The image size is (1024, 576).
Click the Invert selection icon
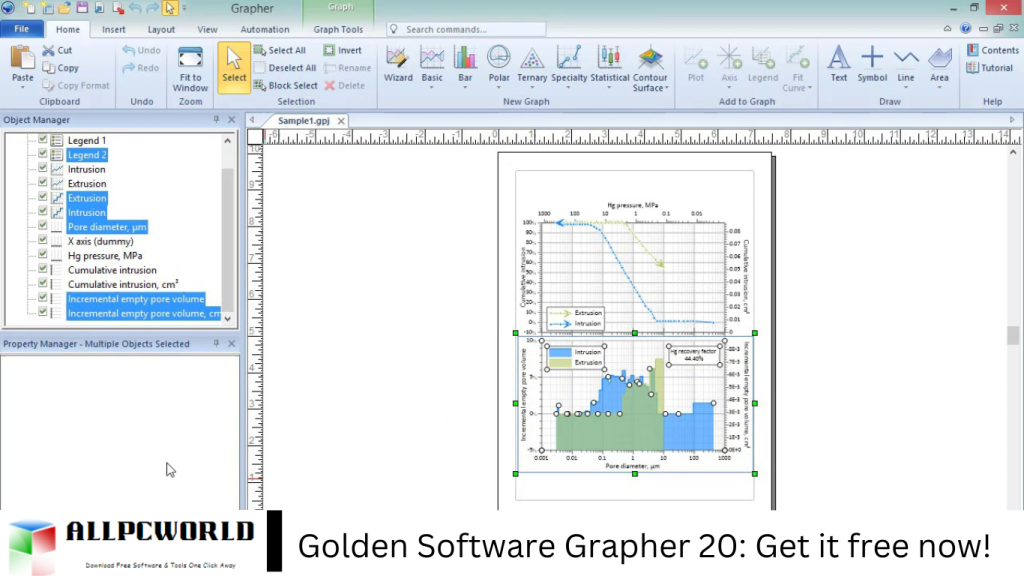click(329, 50)
